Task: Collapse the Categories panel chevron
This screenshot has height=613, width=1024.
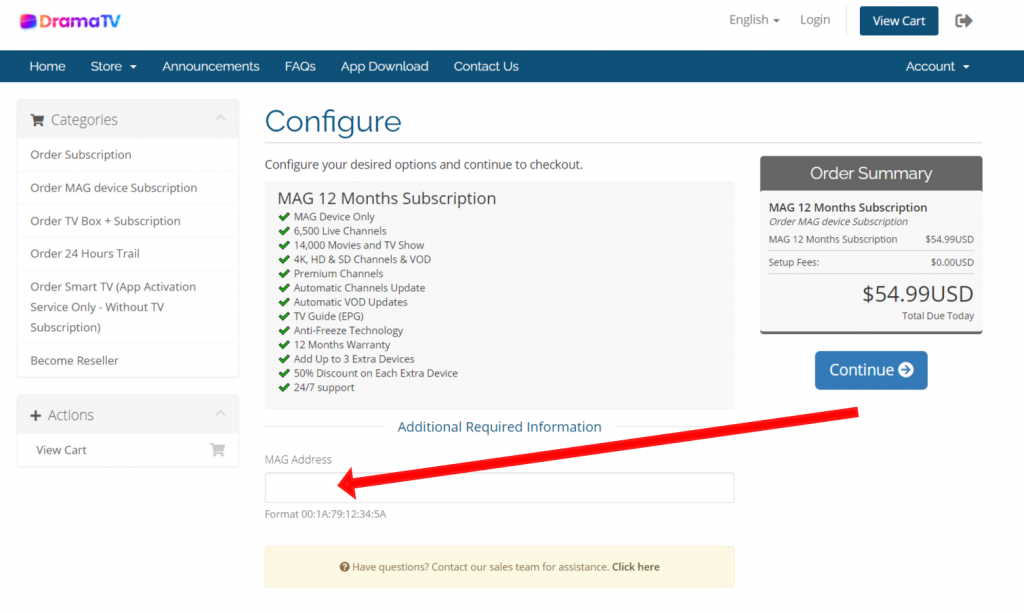Action: (x=220, y=120)
